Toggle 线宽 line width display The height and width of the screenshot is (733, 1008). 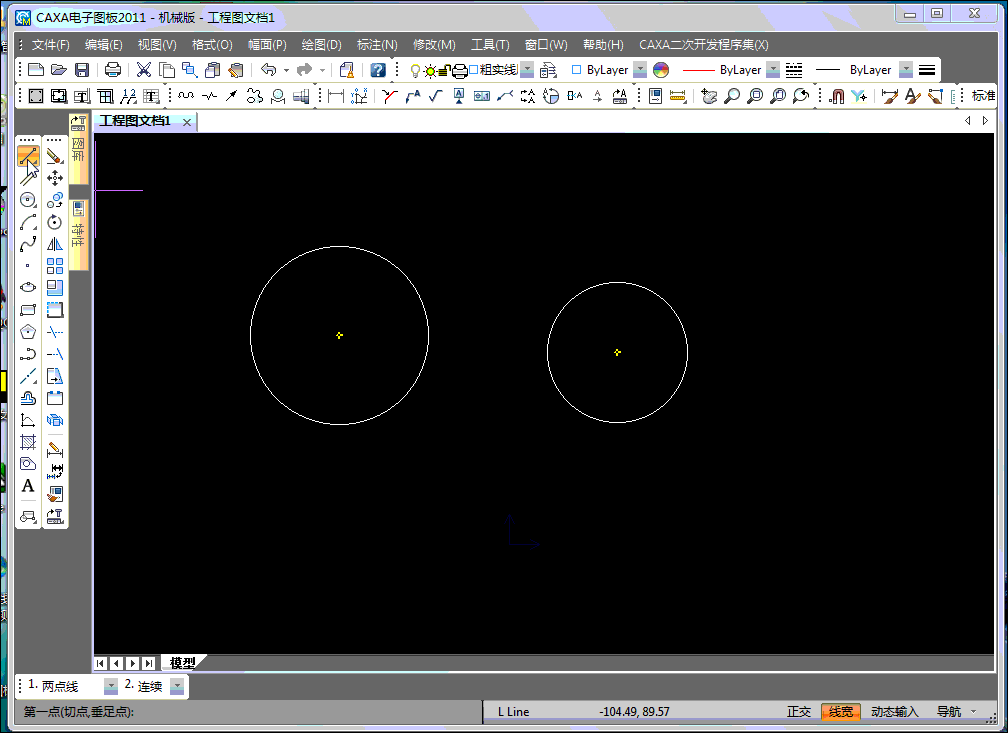pos(841,712)
